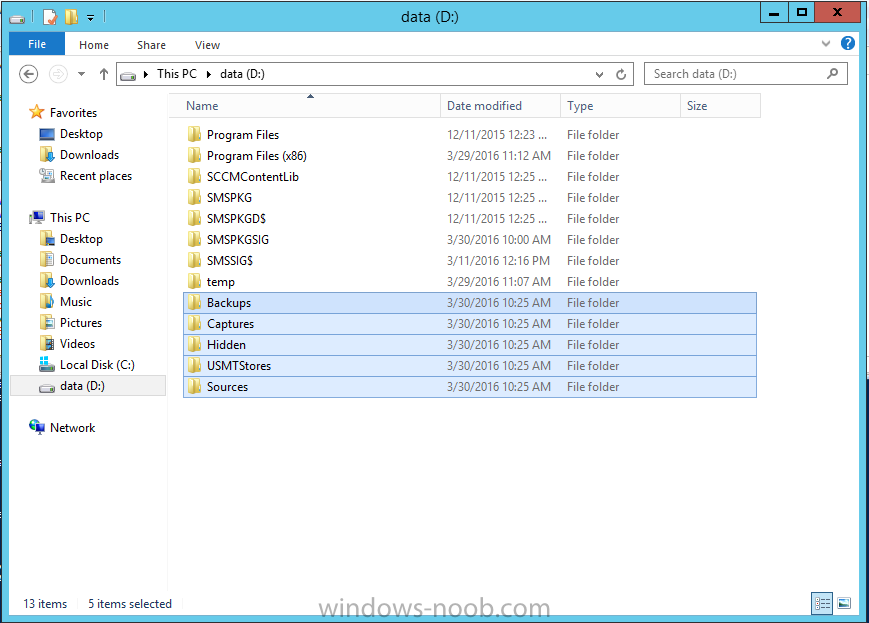Click 3/29/2016 11:07 AM date for temp

coord(499,282)
